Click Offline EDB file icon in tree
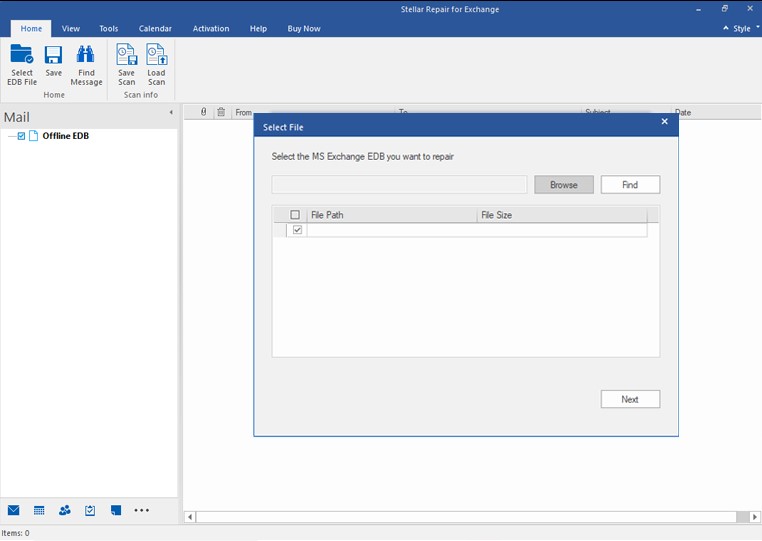The height and width of the screenshot is (541, 762). 34,136
